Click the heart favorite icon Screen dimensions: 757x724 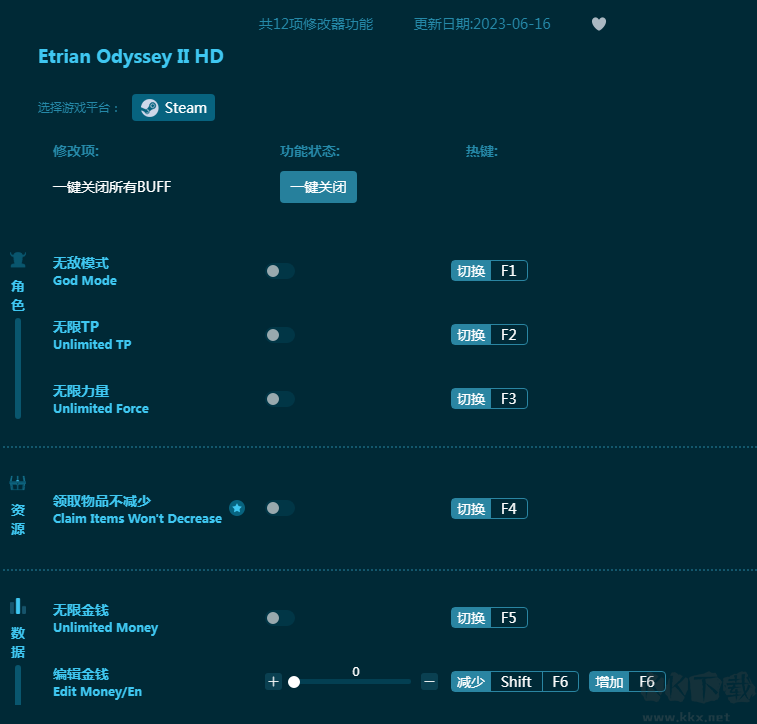click(x=599, y=24)
